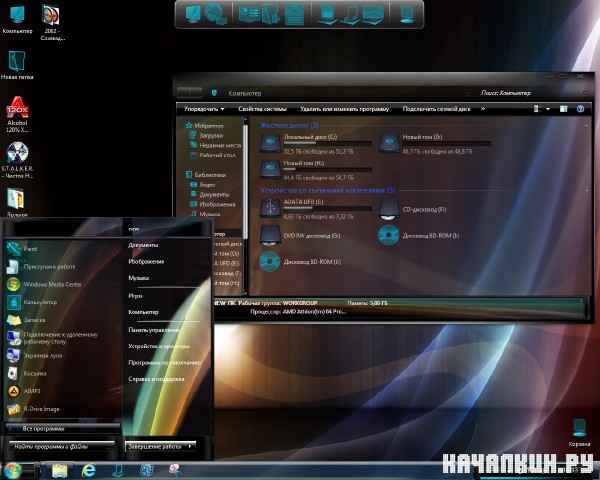Open the DVD RW дисковод drive
Image resolution: width=600 pixels, height=480 pixels.
[270, 235]
